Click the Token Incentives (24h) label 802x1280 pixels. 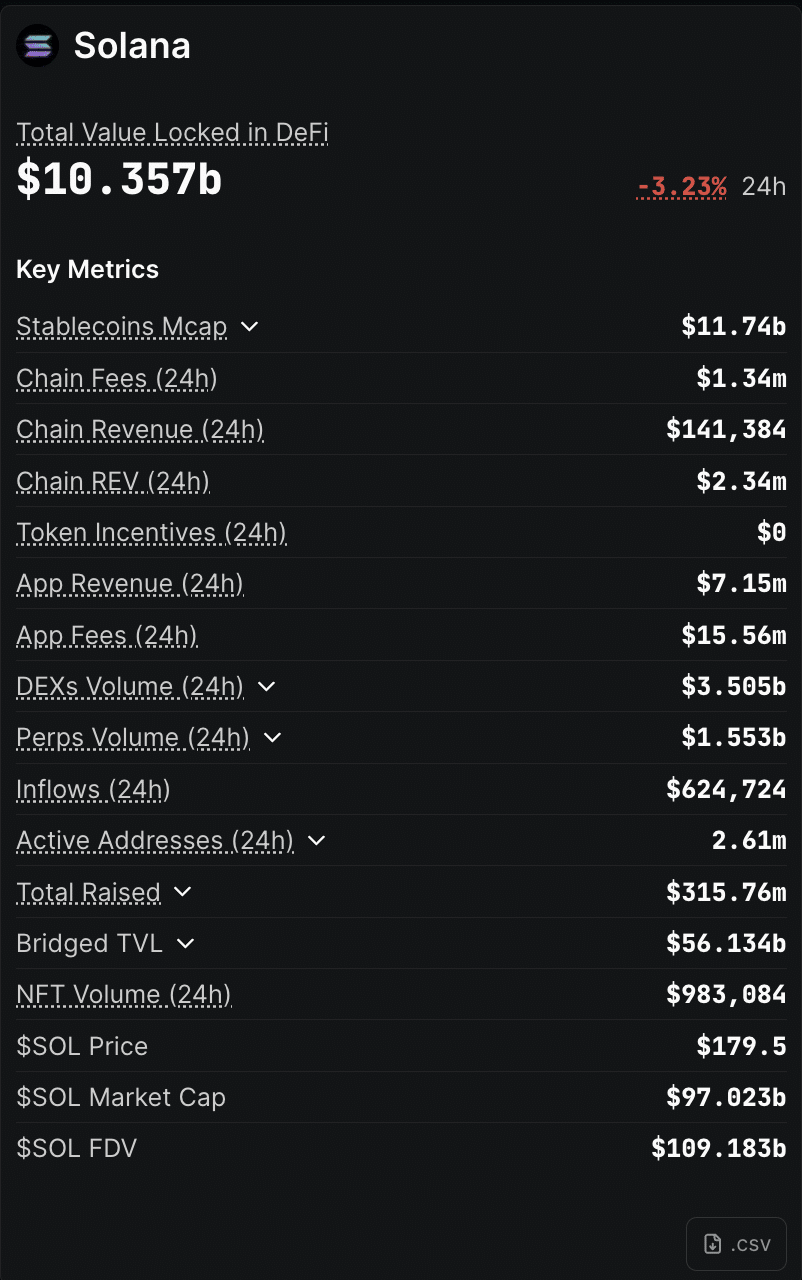(x=151, y=533)
